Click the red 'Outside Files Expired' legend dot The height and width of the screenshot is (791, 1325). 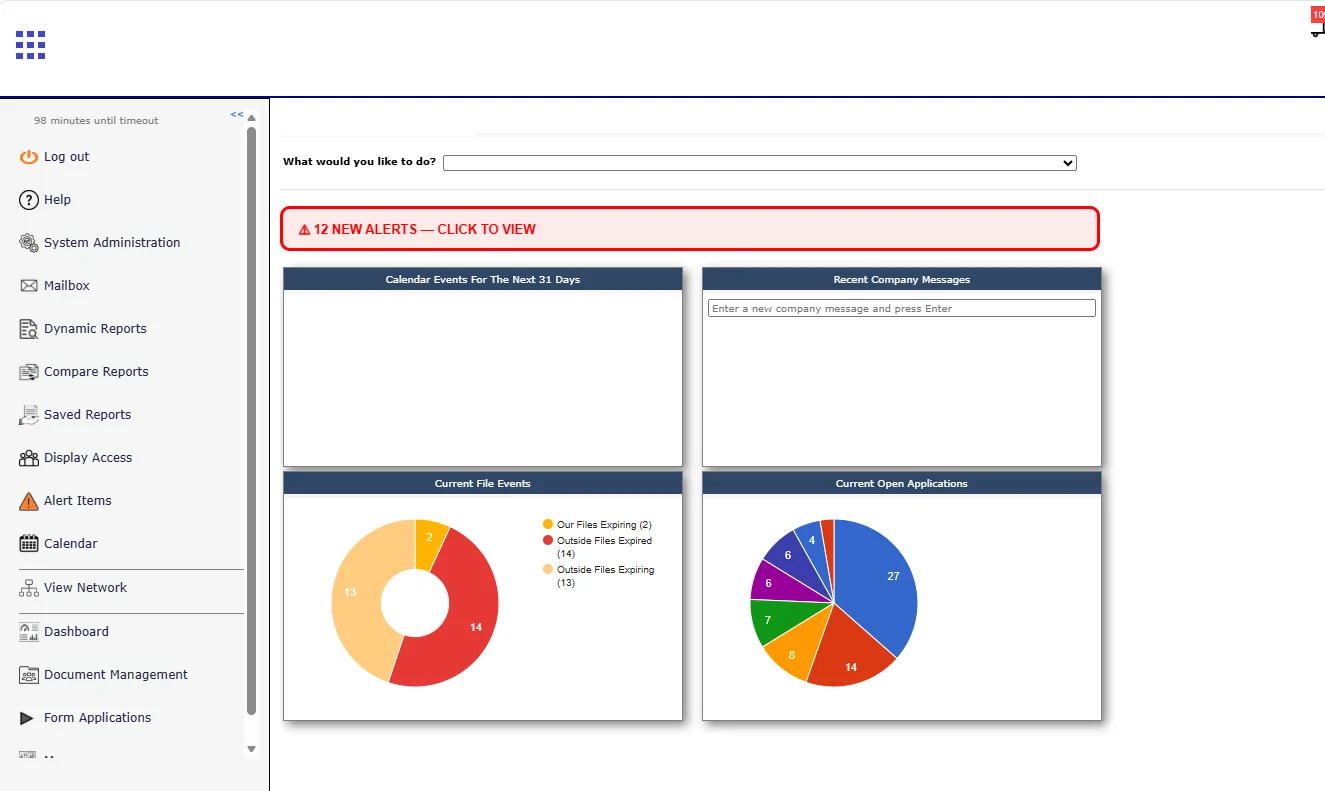pyautogui.click(x=547, y=540)
